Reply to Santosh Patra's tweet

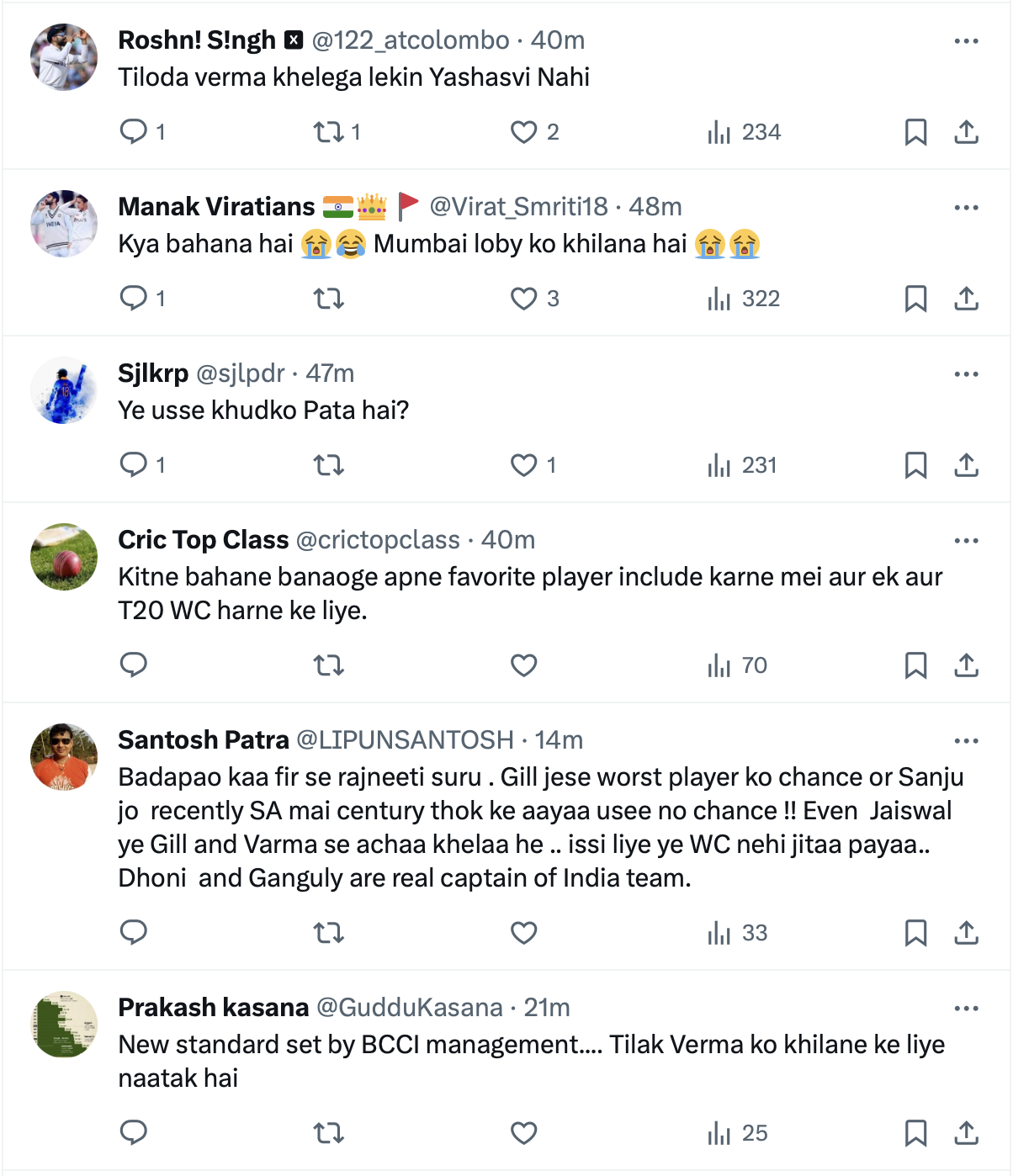[x=134, y=933]
